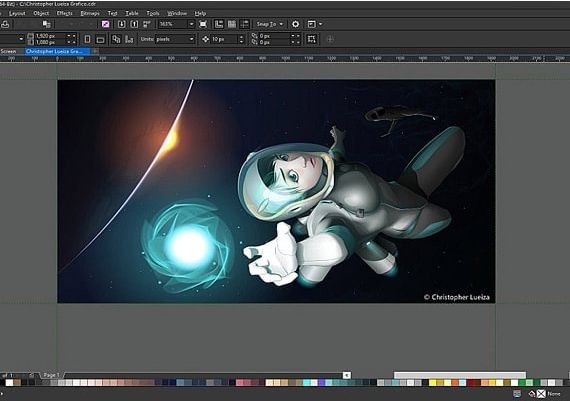This screenshot has width=570, height=401.
Task: Click the Export icon with up arrow
Action: click(x=134, y=24)
